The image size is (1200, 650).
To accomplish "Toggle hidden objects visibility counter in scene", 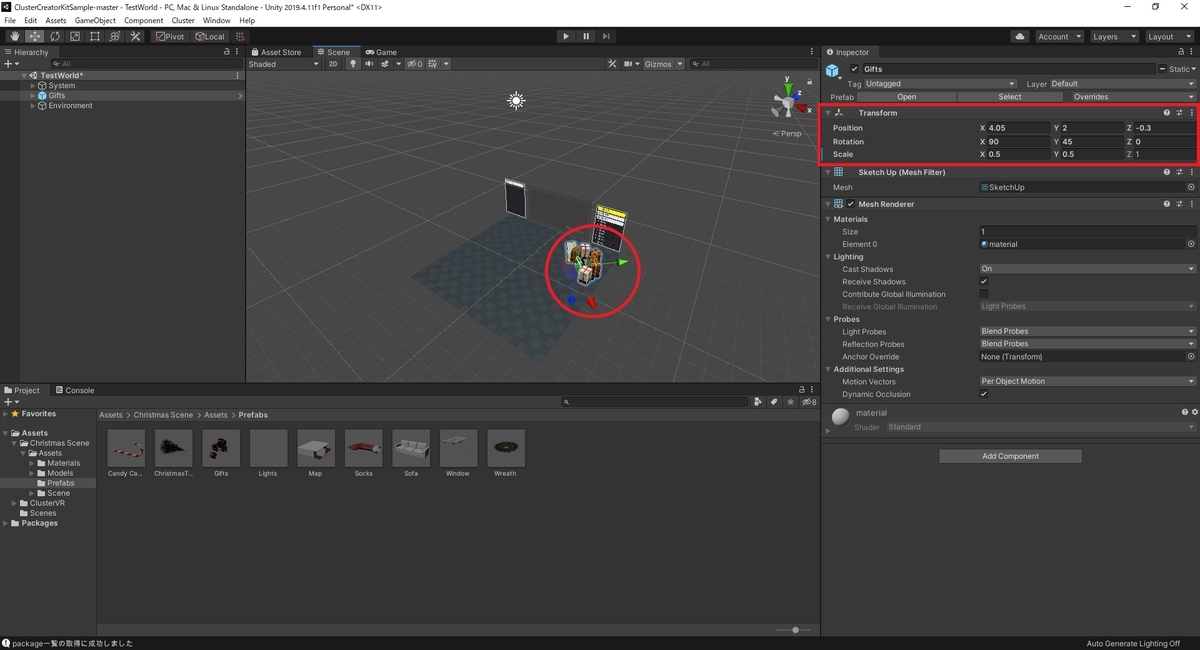I will (413, 64).
